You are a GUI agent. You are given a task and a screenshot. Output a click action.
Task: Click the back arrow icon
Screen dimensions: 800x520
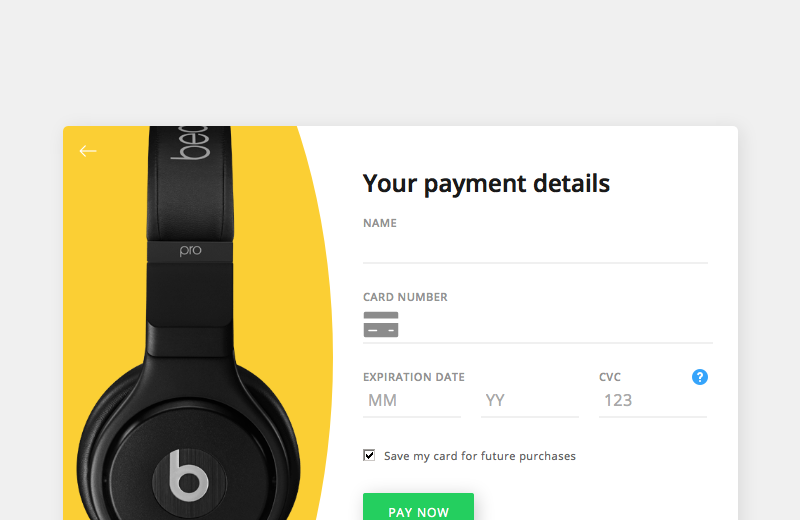pyautogui.click(x=88, y=151)
